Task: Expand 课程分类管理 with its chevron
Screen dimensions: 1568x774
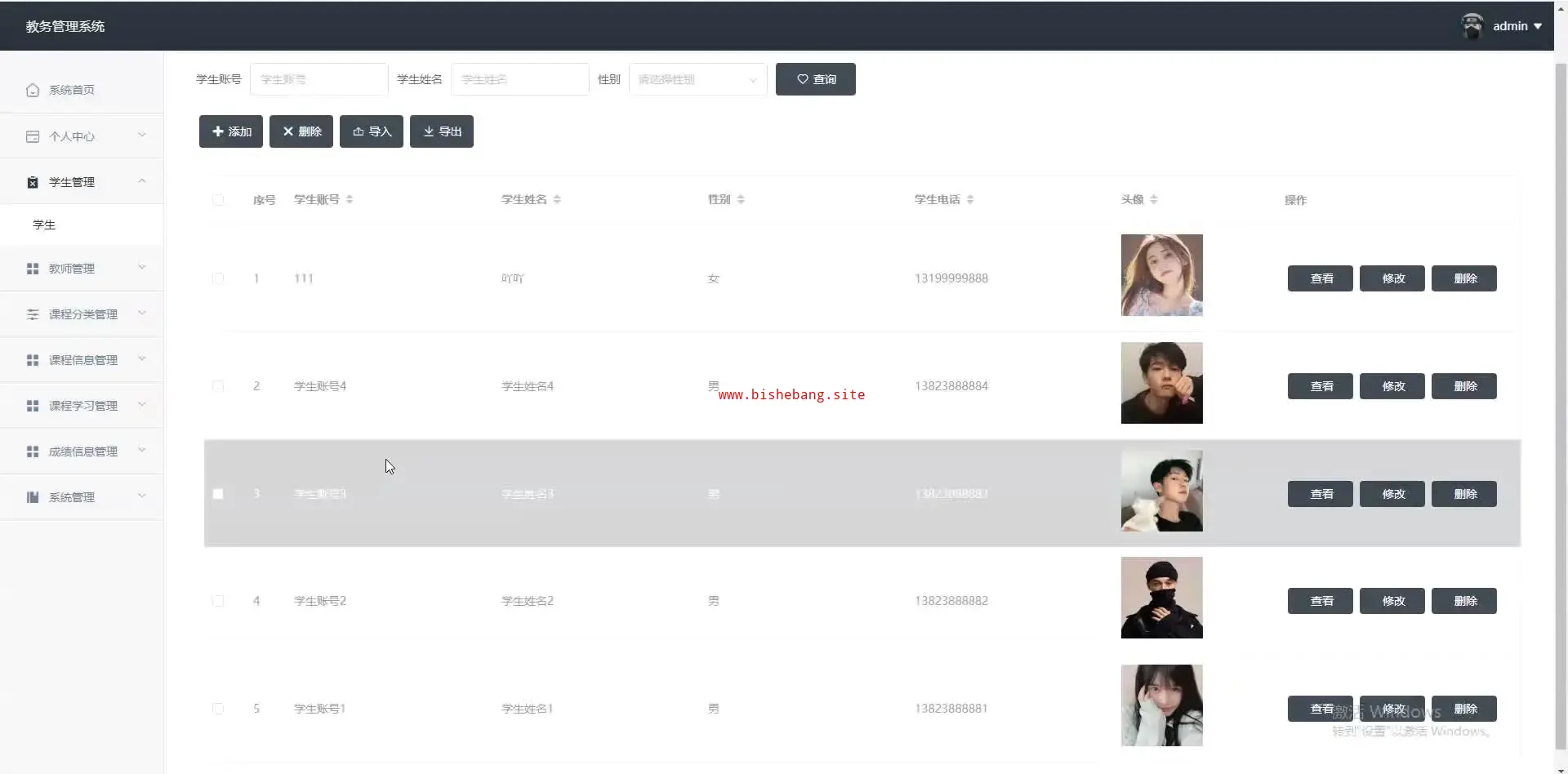Action: (142, 314)
